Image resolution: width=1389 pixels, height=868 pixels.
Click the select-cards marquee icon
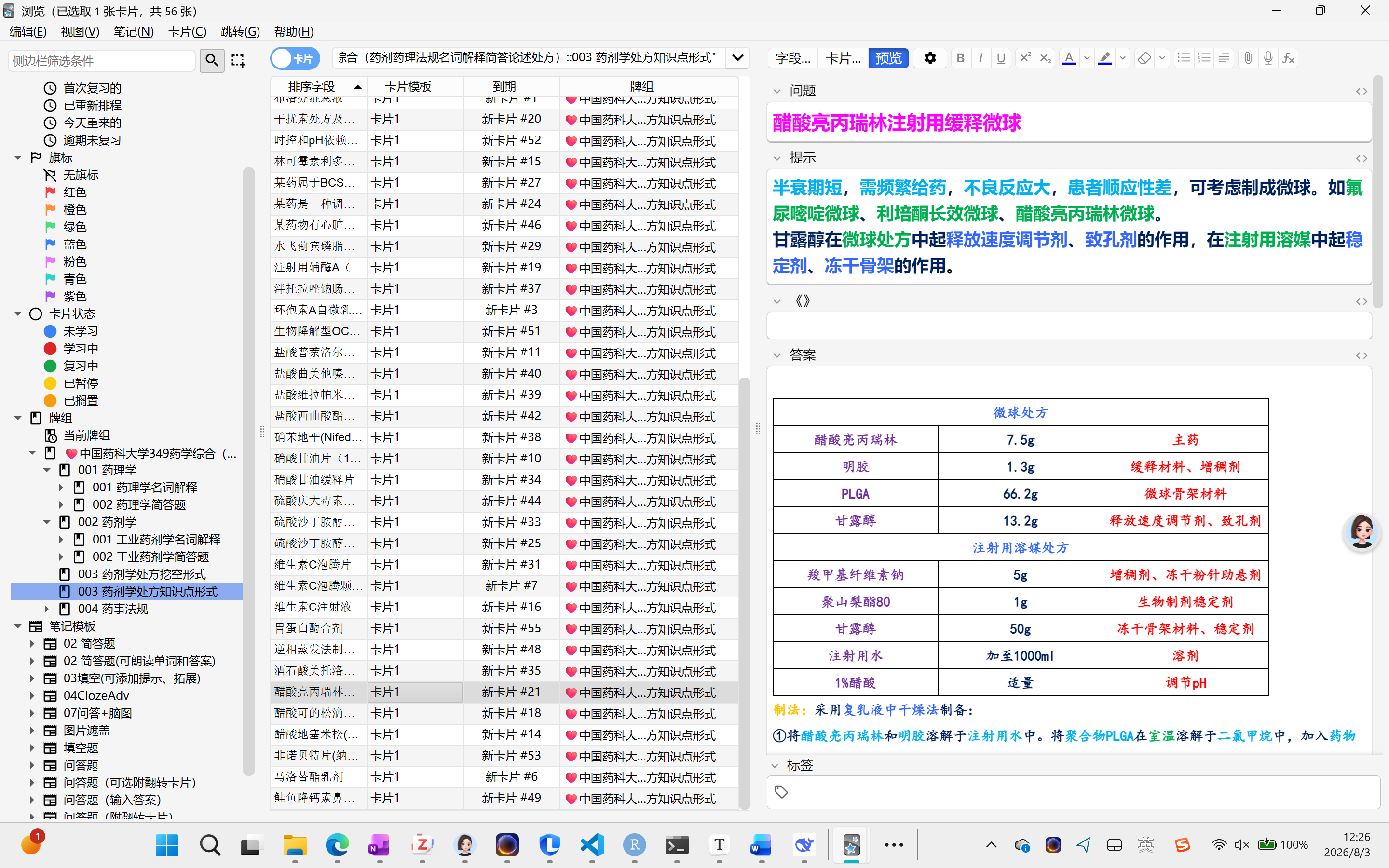238,60
